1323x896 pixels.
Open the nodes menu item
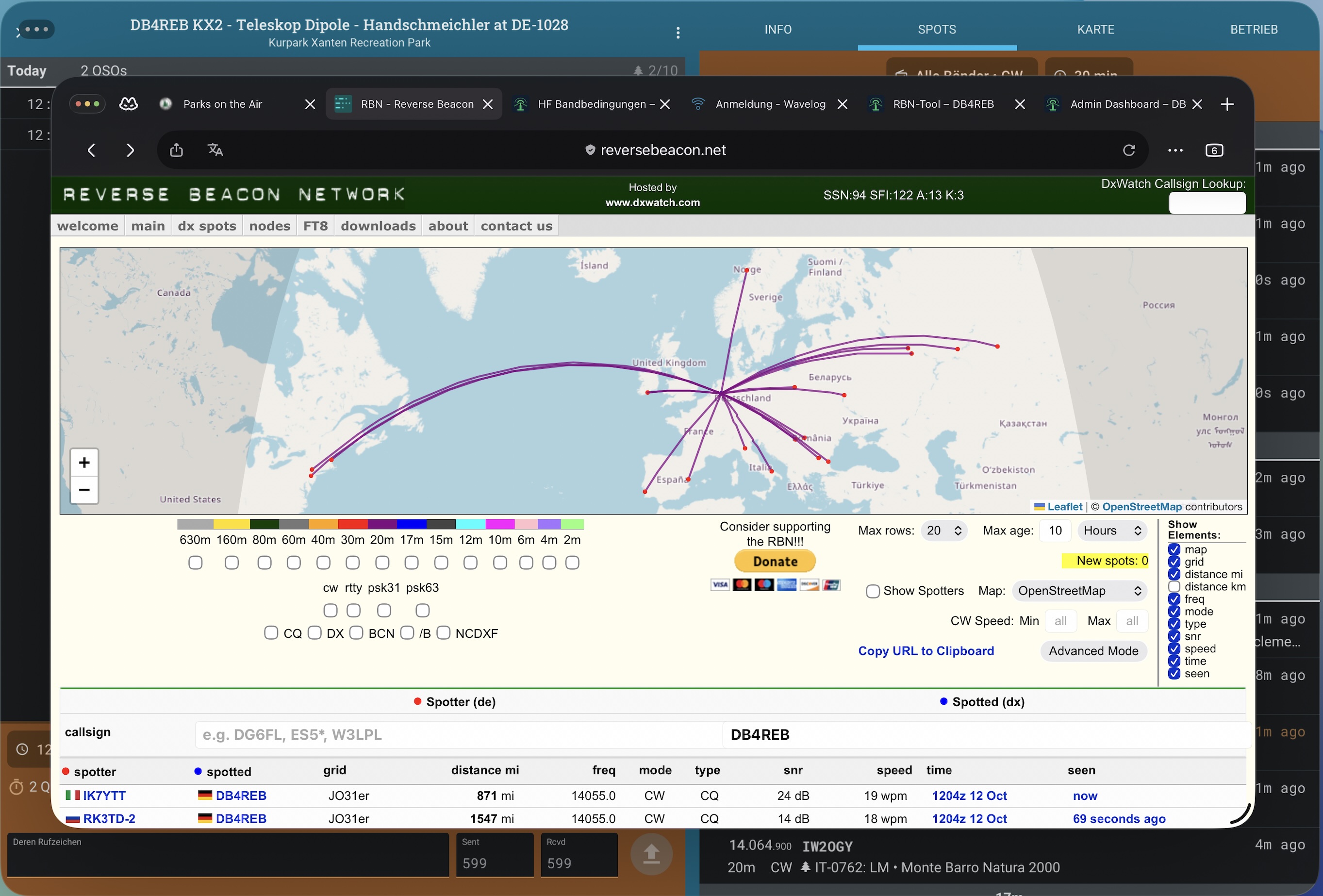click(269, 226)
